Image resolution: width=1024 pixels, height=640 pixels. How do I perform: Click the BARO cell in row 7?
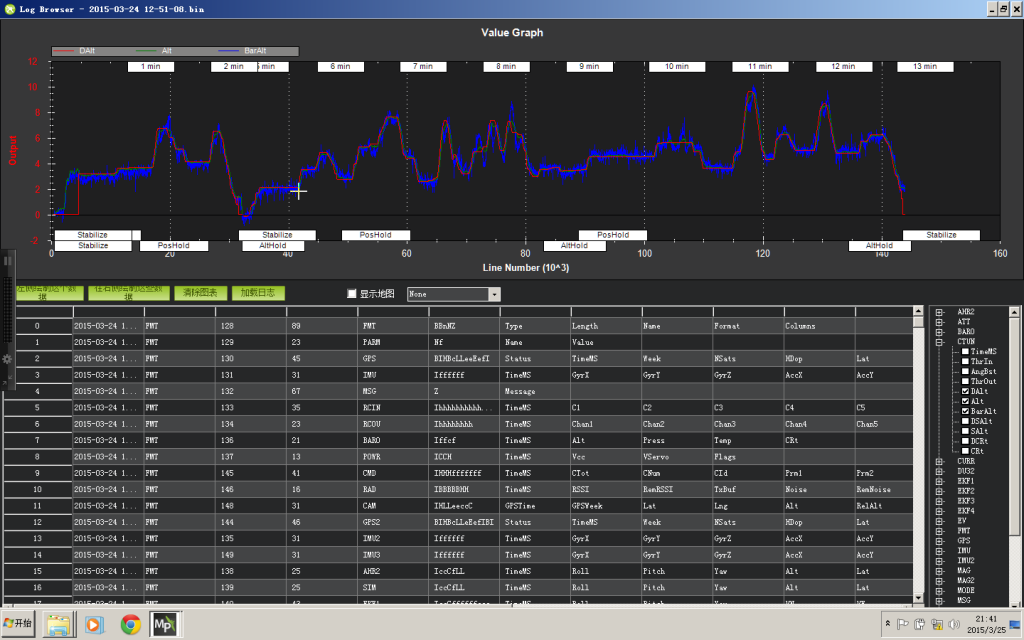pyautogui.click(x=393, y=440)
